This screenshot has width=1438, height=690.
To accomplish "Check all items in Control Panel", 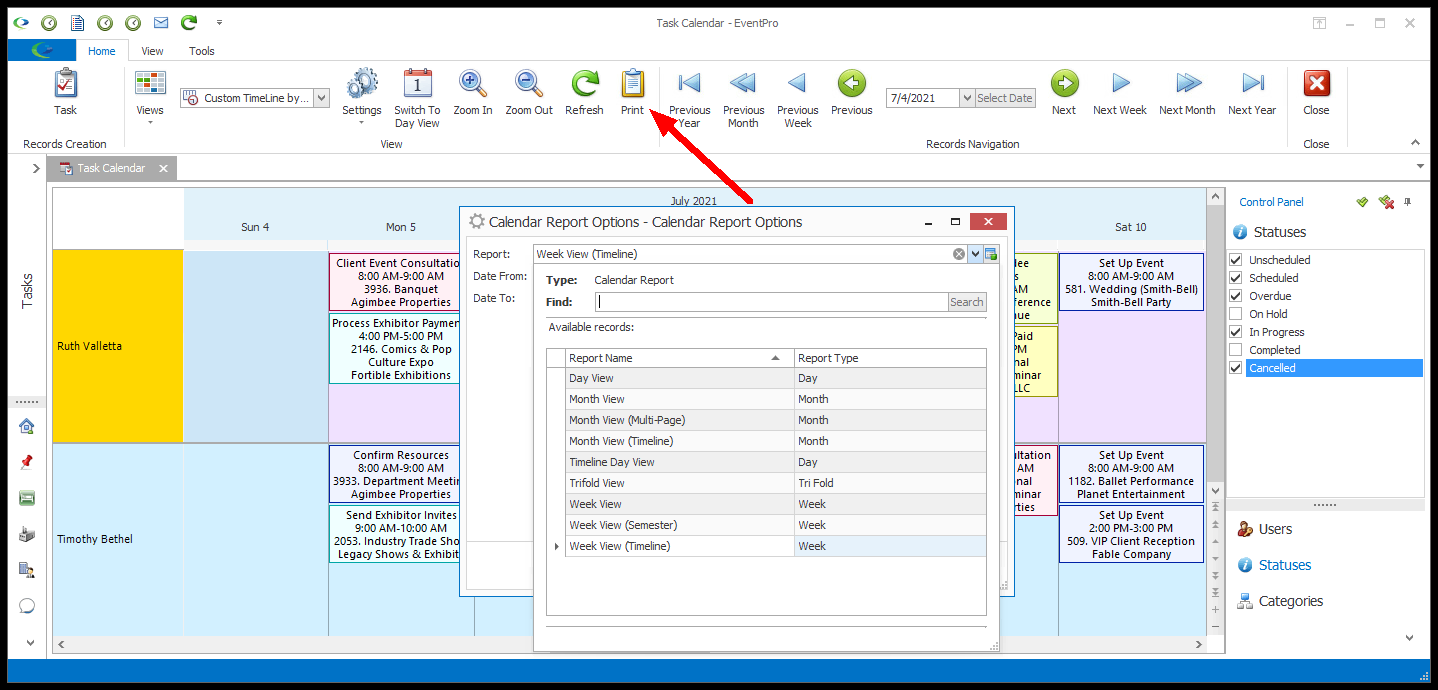I will tap(1362, 202).
